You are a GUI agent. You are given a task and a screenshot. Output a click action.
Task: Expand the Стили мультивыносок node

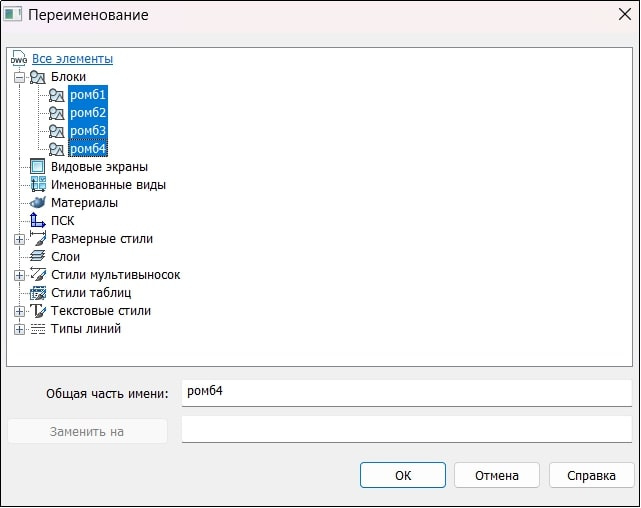(19, 275)
